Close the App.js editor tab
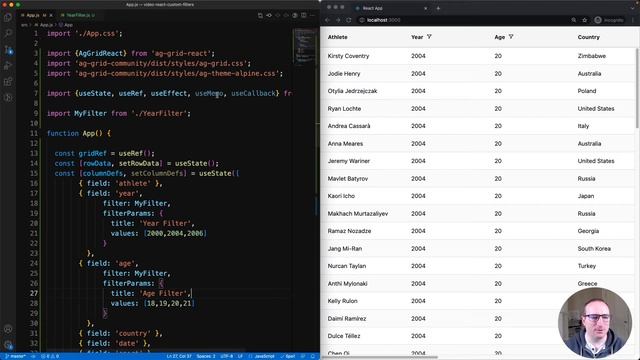The image size is (640, 360). click(x=51, y=15)
